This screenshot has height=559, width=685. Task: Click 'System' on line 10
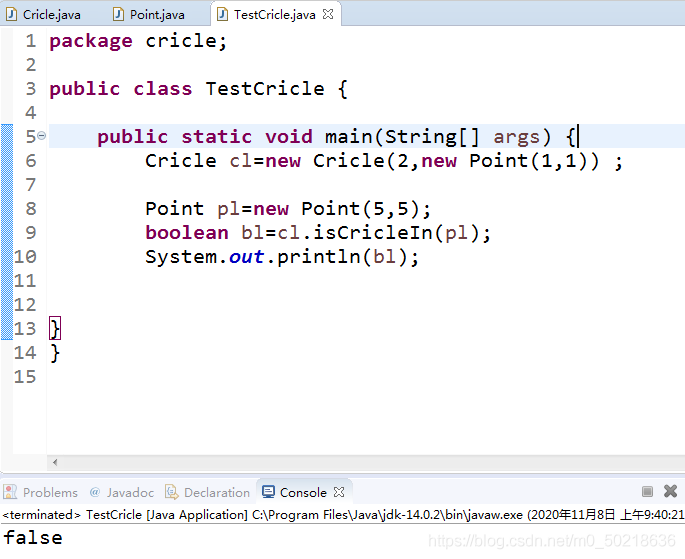181,256
